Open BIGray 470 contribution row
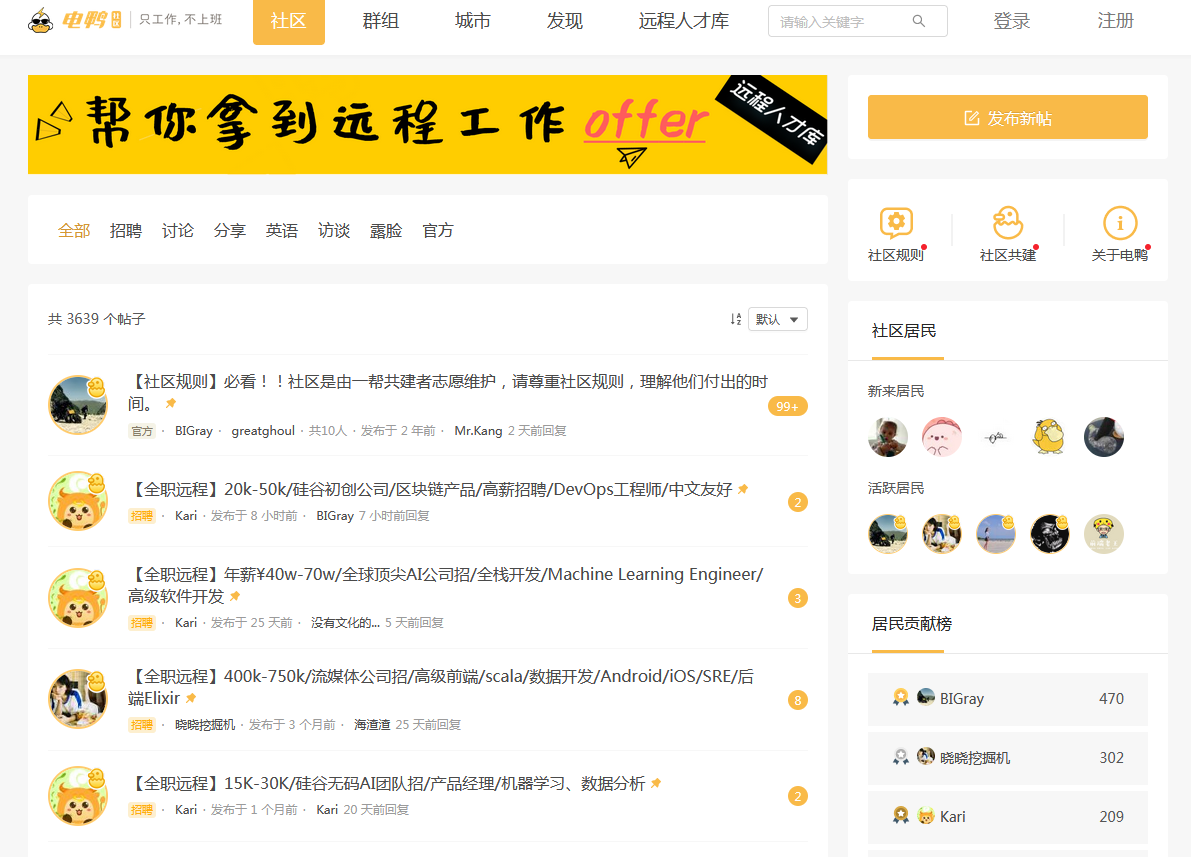 pos(1007,699)
